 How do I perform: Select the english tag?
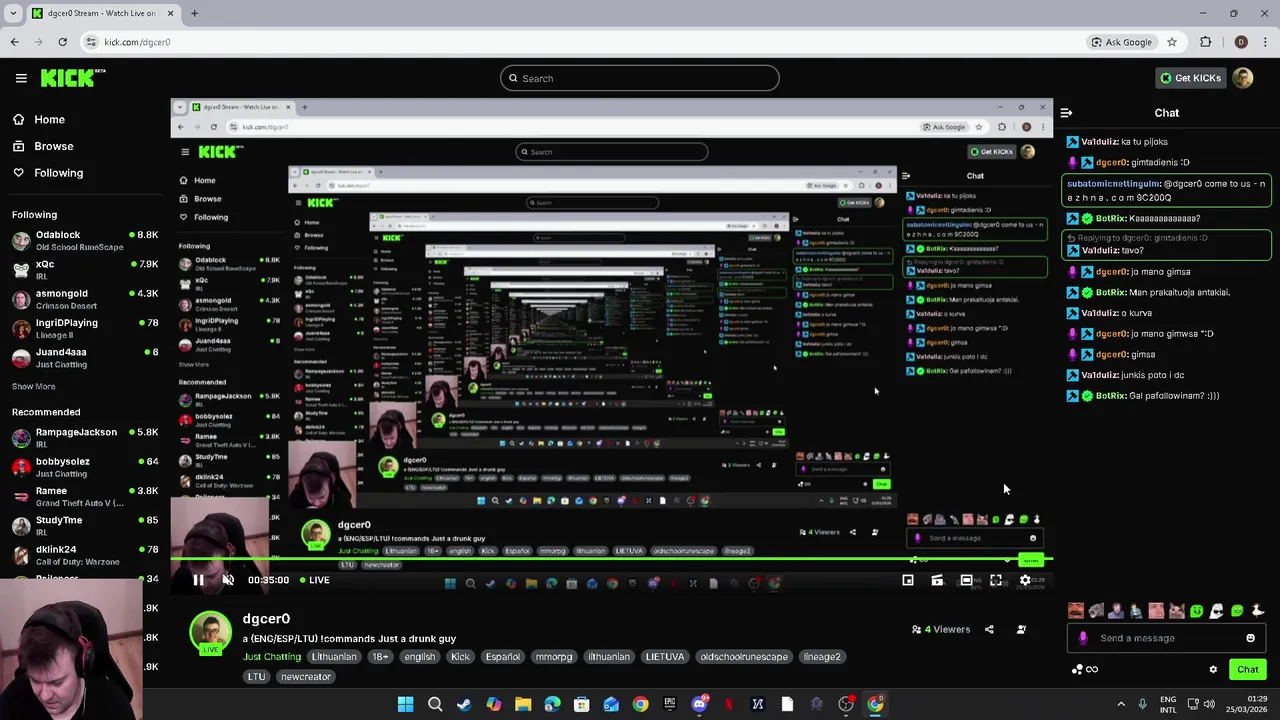(x=420, y=657)
